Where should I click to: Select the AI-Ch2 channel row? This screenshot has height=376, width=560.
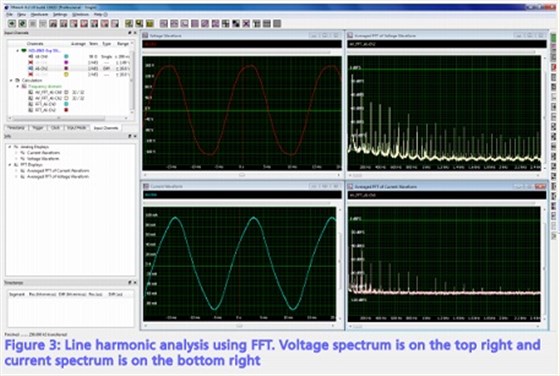coord(70,68)
